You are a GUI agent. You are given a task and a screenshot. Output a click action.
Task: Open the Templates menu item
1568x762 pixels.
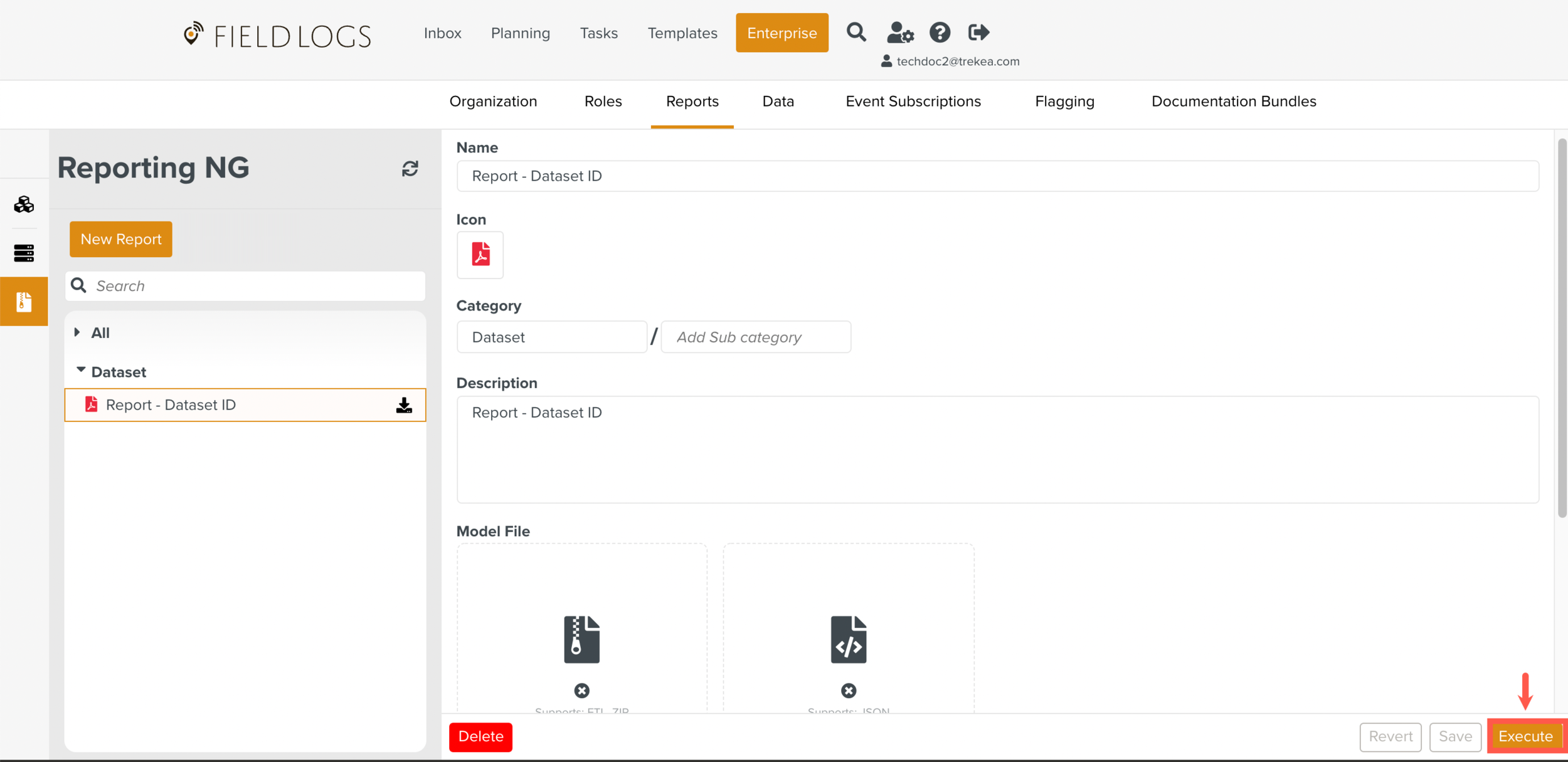(x=682, y=33)
